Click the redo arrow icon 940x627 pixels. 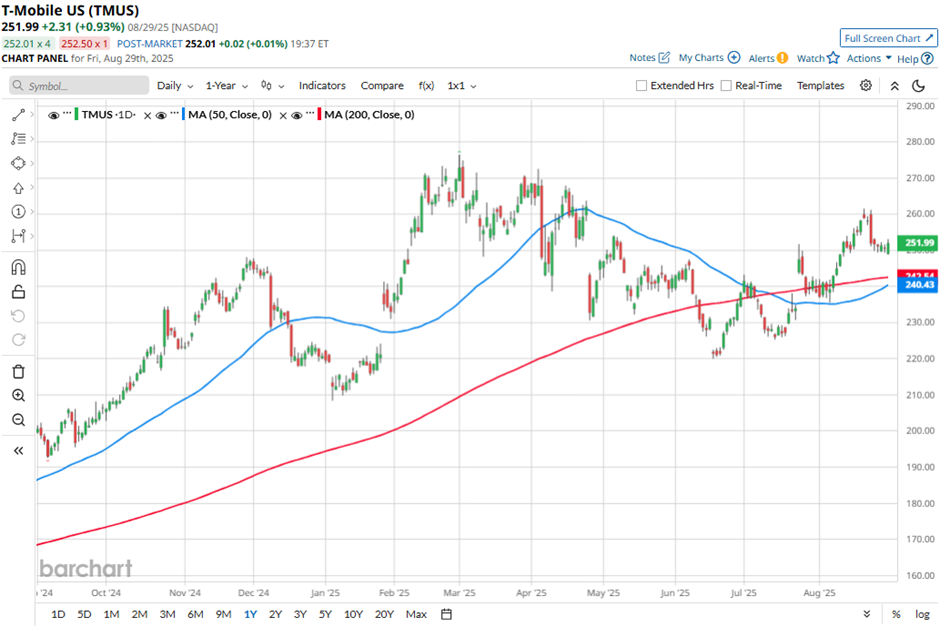(18, 340)
